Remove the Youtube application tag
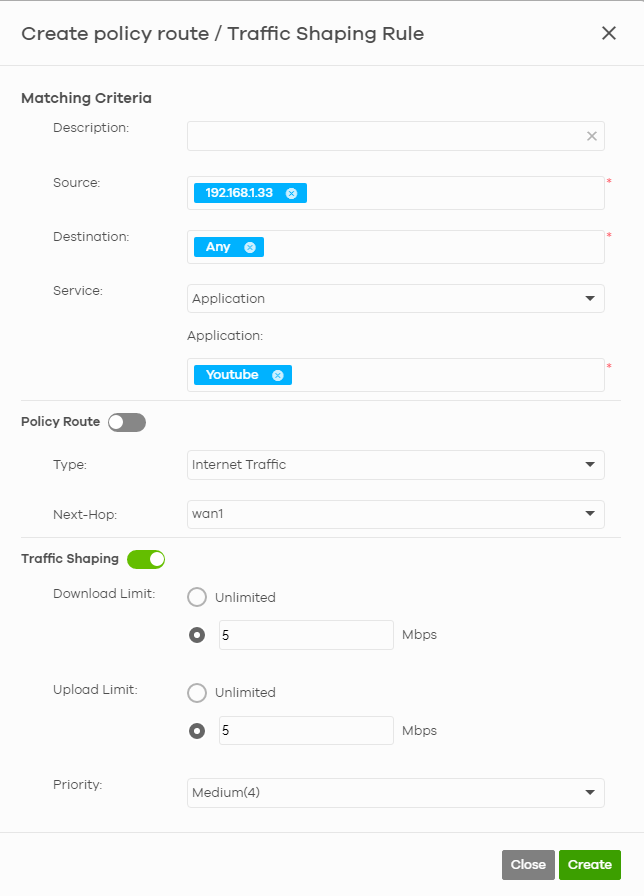The height and width of the screenshot is (896, 644). (279, 375)
